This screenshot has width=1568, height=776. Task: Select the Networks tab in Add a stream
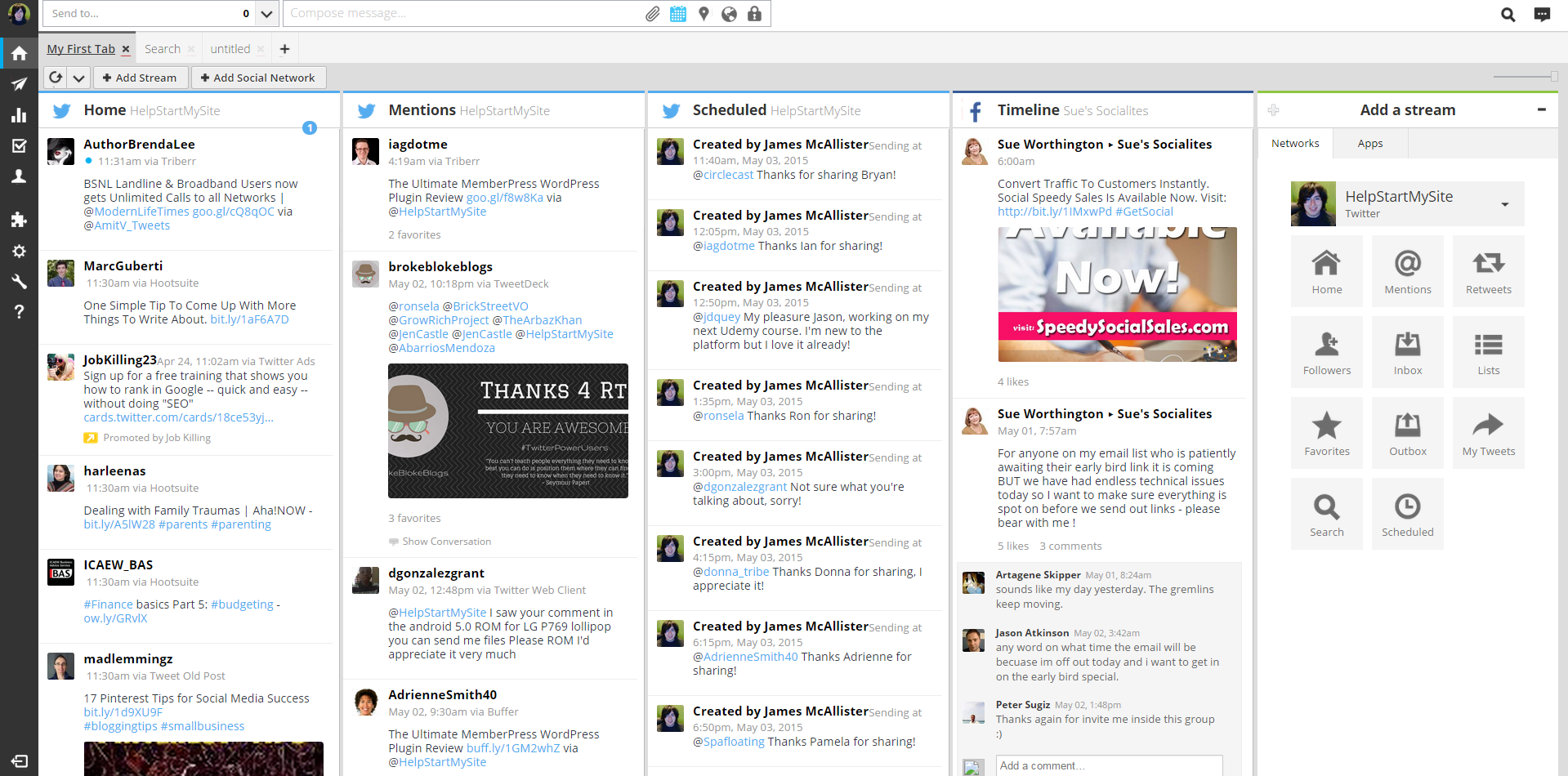[1295, 143]
